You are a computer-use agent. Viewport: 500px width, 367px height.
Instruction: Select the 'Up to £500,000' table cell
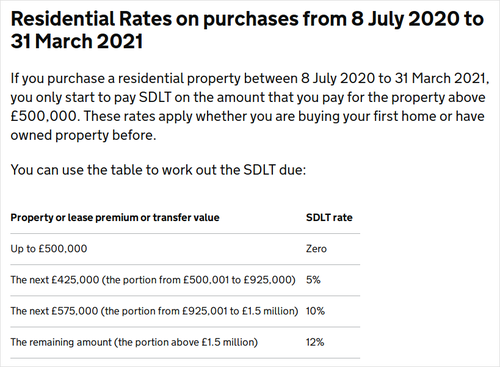[x=49, y=249]
